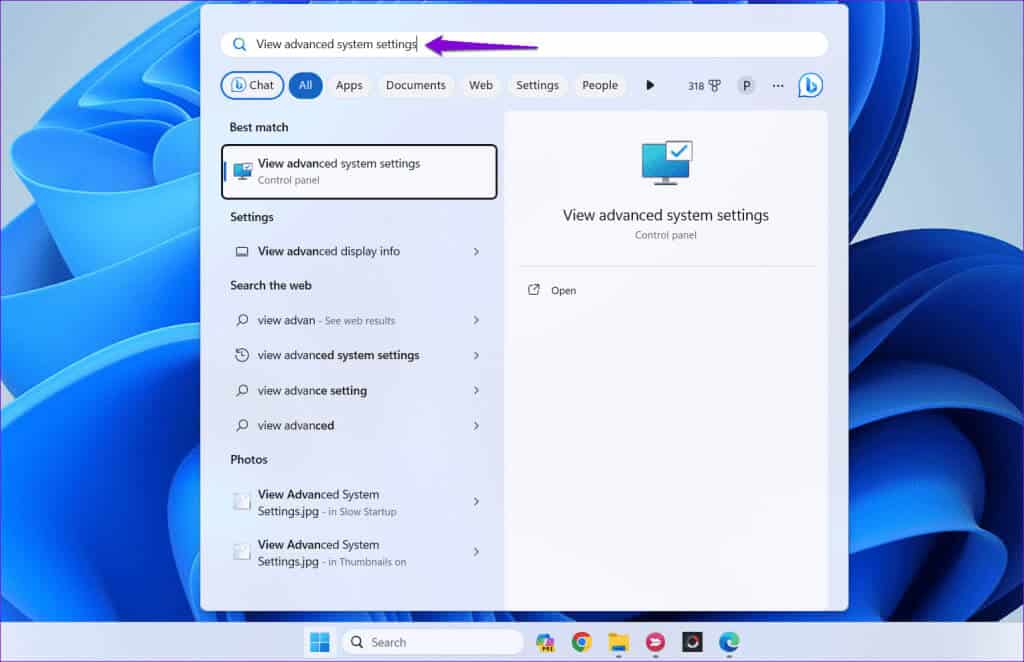Open the 318 rewards points trophy

click(704, 86)
